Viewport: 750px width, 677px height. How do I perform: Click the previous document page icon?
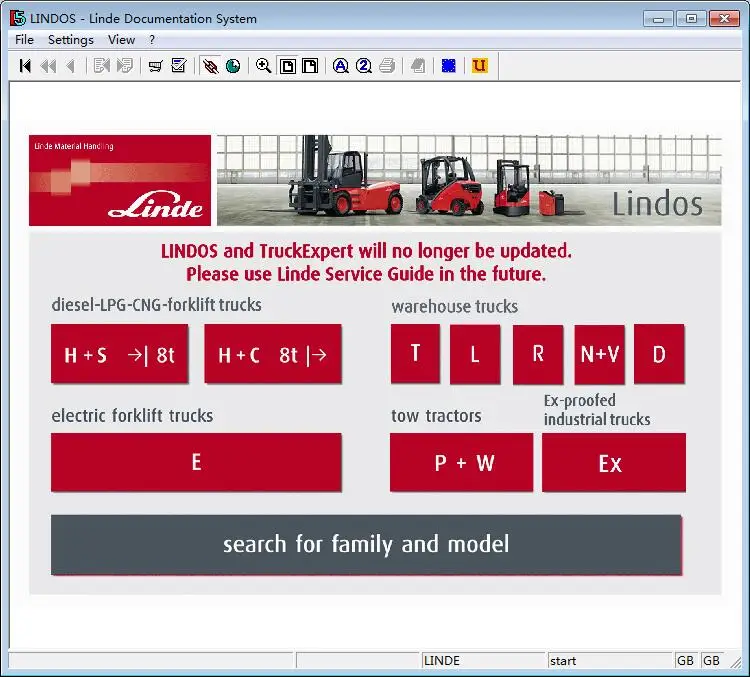[x=101, y=66]
